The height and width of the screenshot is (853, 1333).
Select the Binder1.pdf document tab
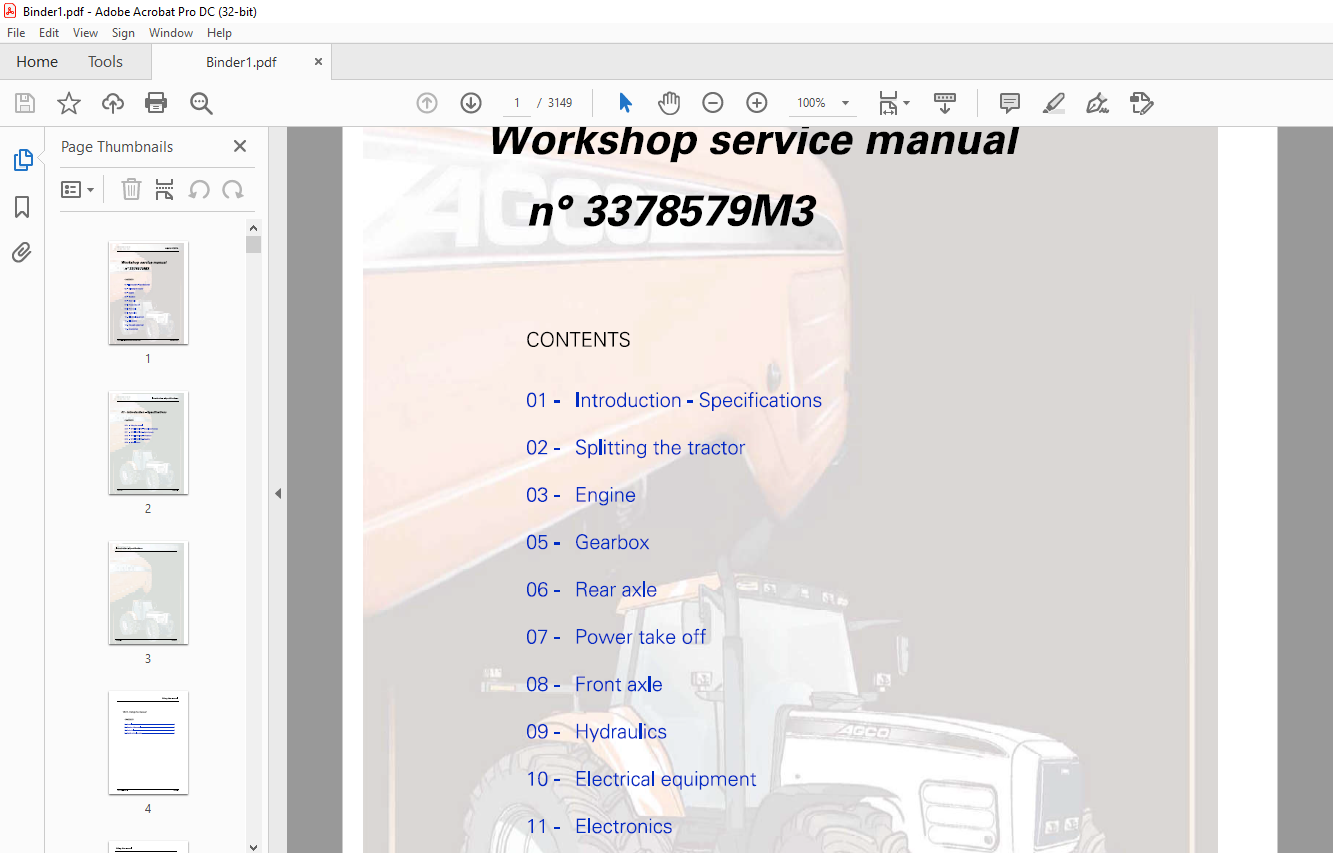click(241, 62)
